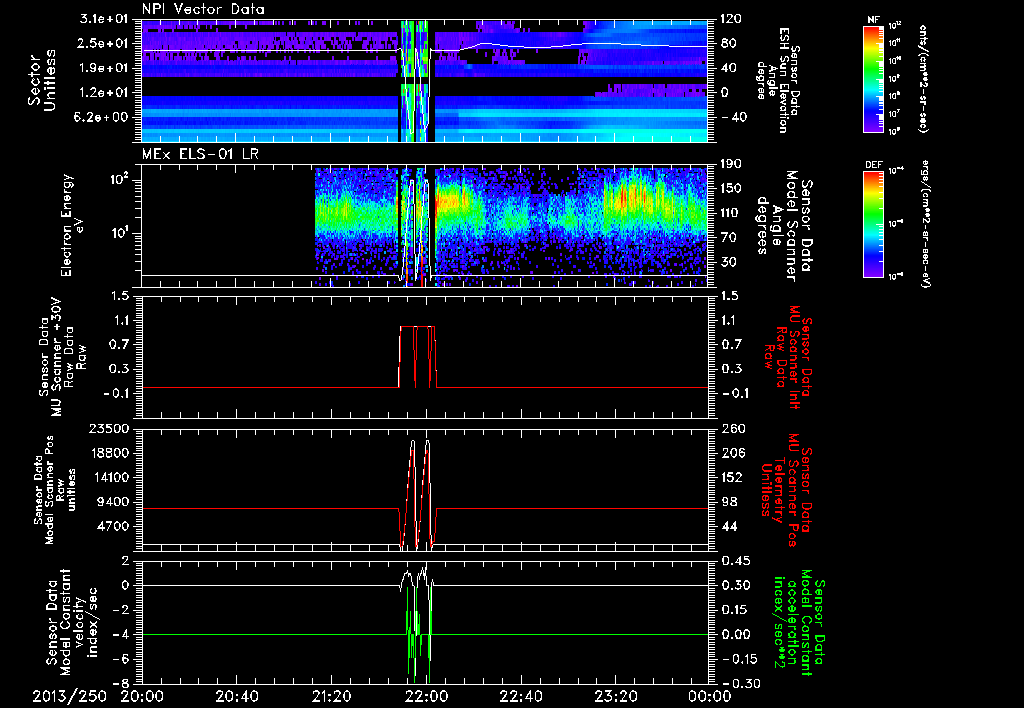Click the 'Sector Unitless' axis title
The height and width of the screenshot is (708, 1024).
click(x=42, y=80)
